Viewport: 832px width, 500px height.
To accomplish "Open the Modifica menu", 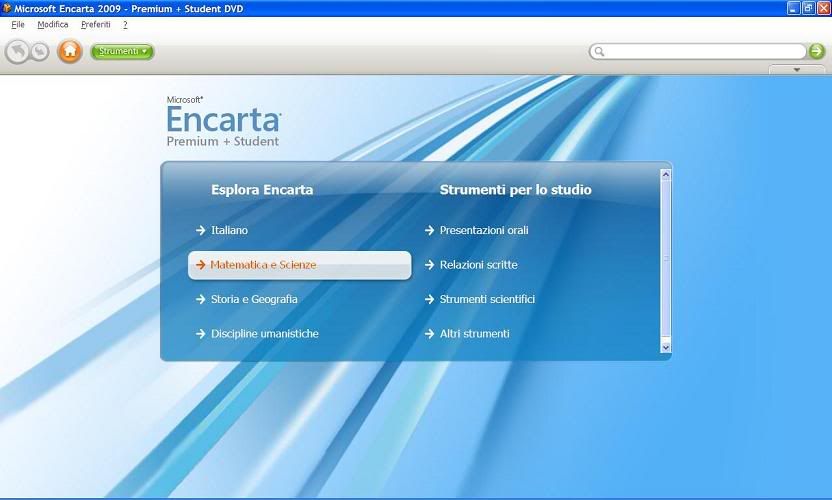I will (53, 24).
